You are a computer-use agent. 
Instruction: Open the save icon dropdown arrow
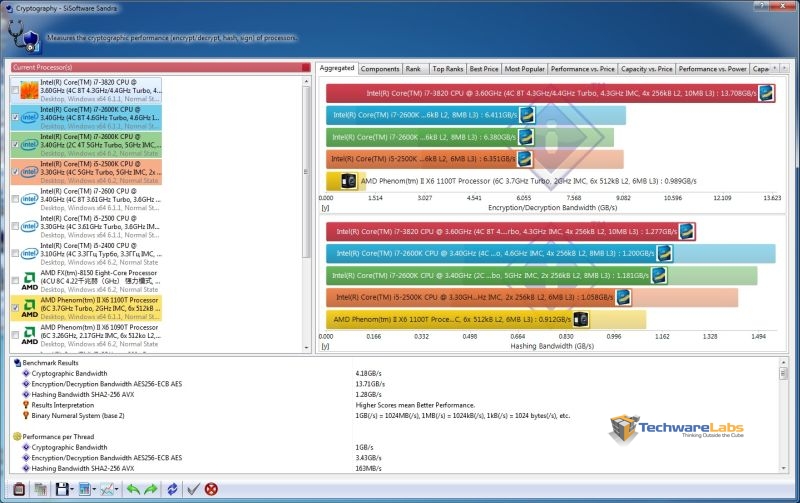72,490
